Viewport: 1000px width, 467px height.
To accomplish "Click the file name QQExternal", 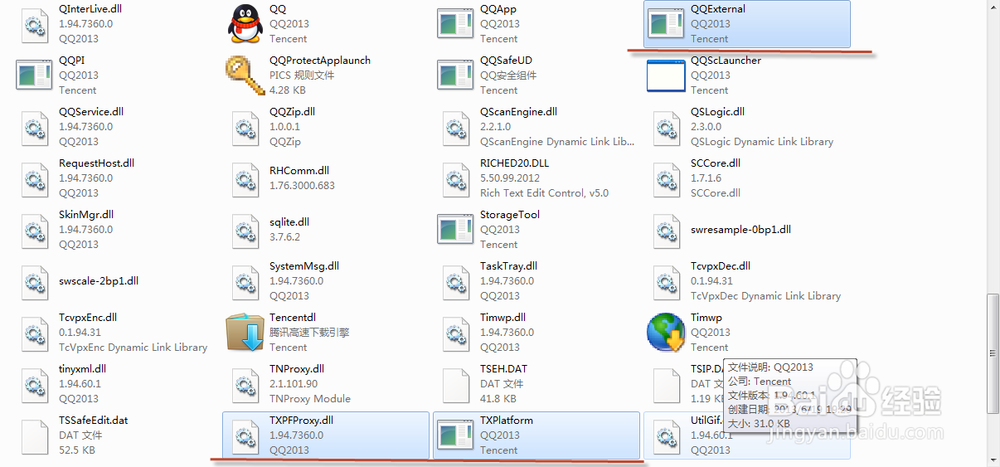I will point(718,9).
